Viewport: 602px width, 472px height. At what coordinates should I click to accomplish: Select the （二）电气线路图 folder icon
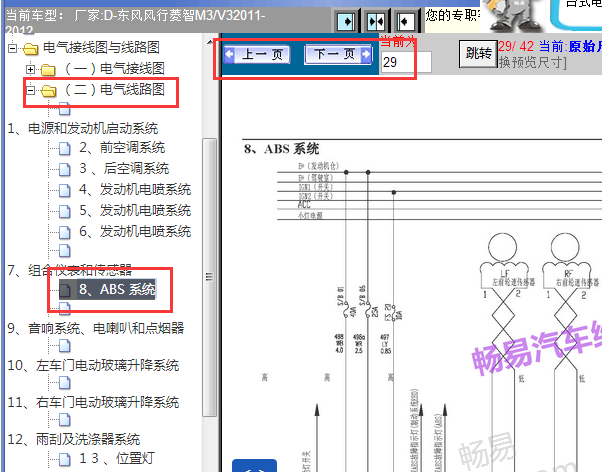click(48, 91)
